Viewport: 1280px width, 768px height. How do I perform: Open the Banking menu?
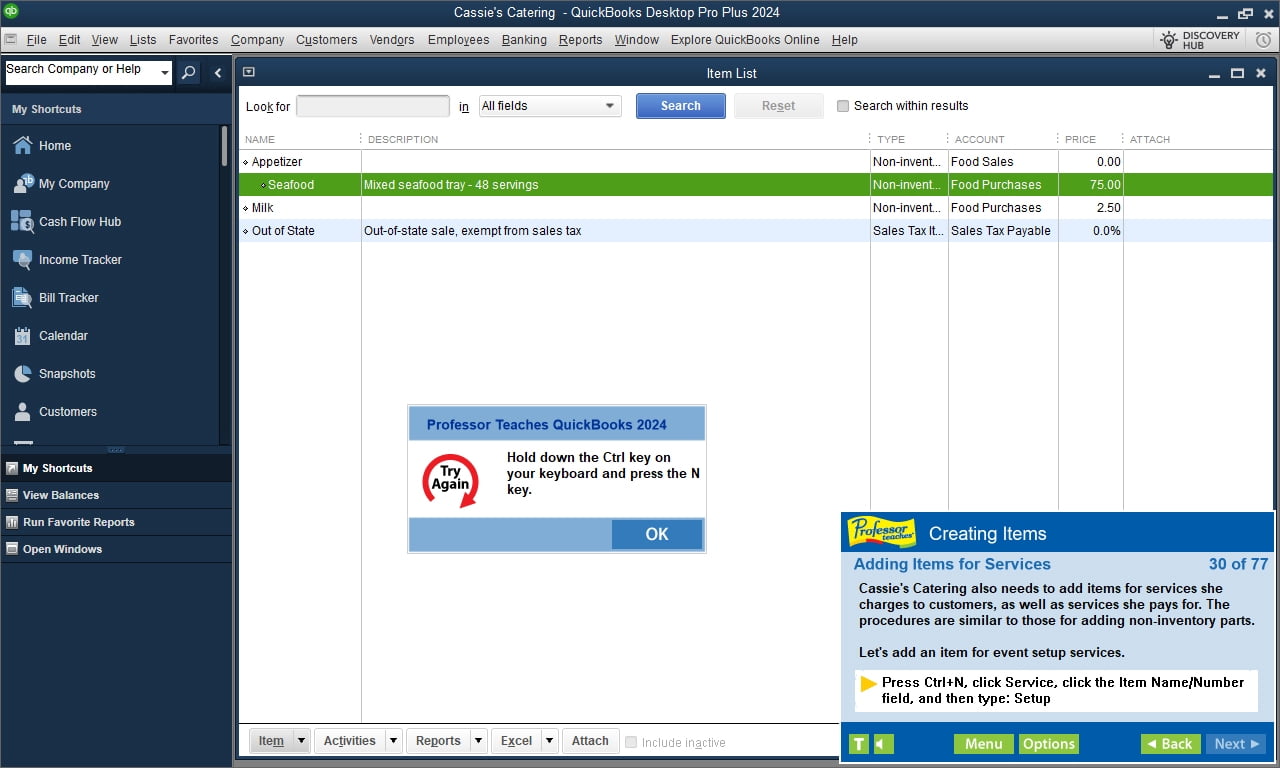[x=524, y=40]
